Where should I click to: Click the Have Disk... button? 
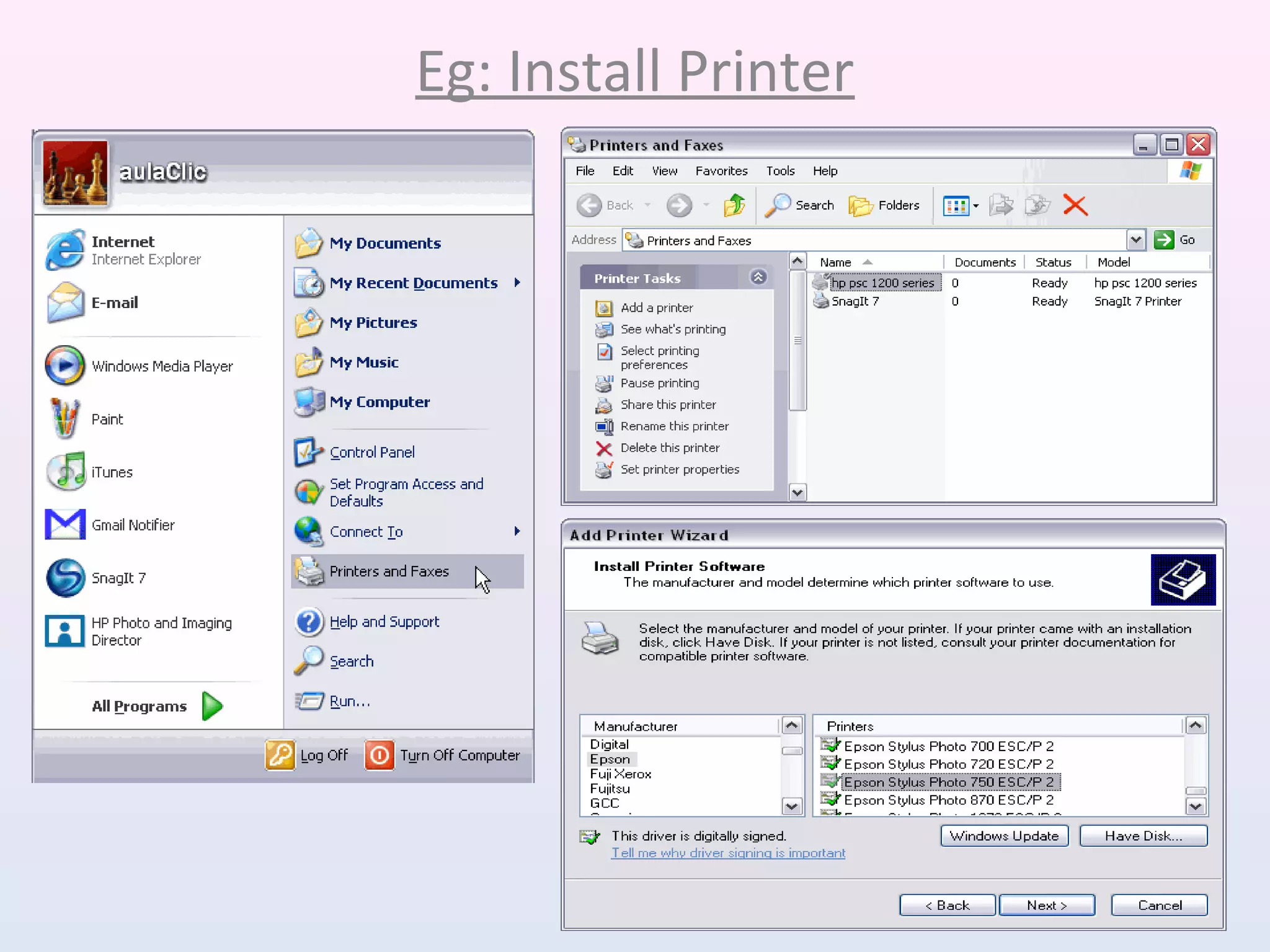point(1143,835)
